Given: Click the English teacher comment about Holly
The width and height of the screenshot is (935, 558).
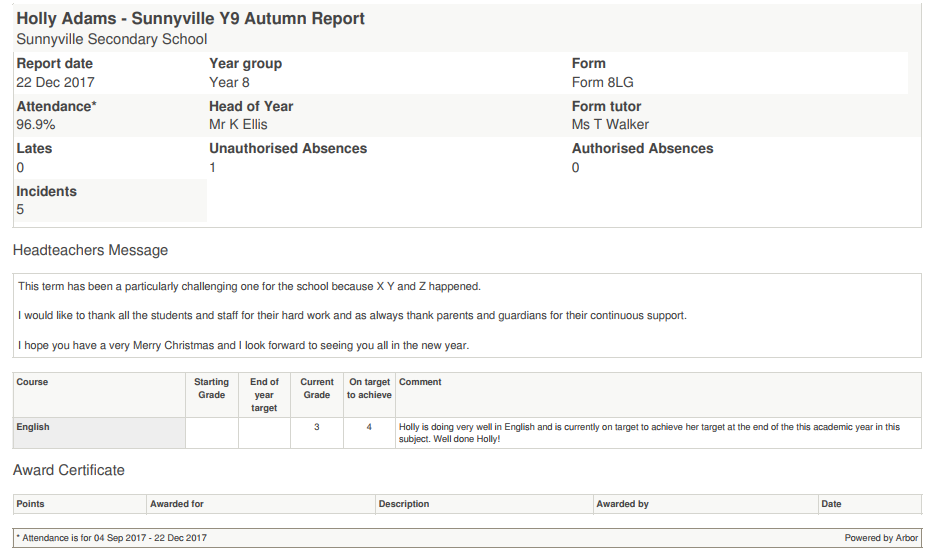Looking at the screenshot, I should 648,433.
